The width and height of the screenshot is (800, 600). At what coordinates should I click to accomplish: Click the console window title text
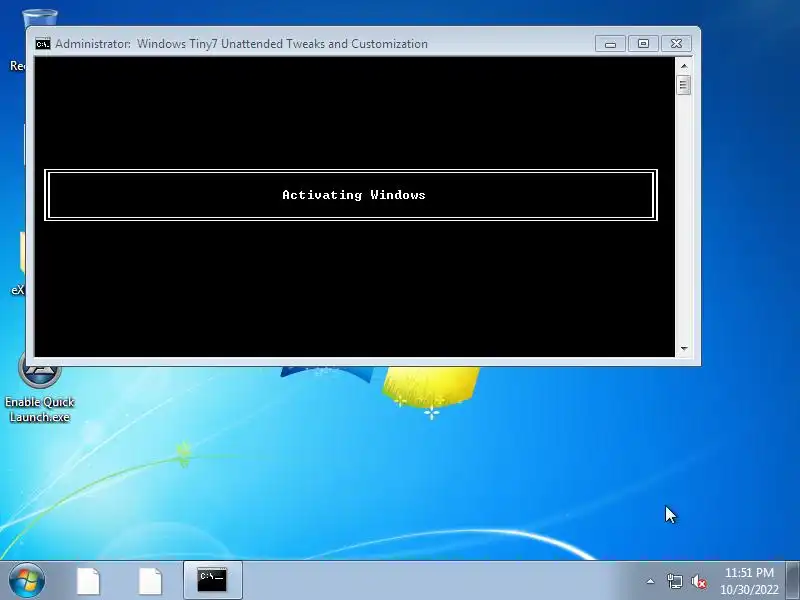tap(241, 44)
